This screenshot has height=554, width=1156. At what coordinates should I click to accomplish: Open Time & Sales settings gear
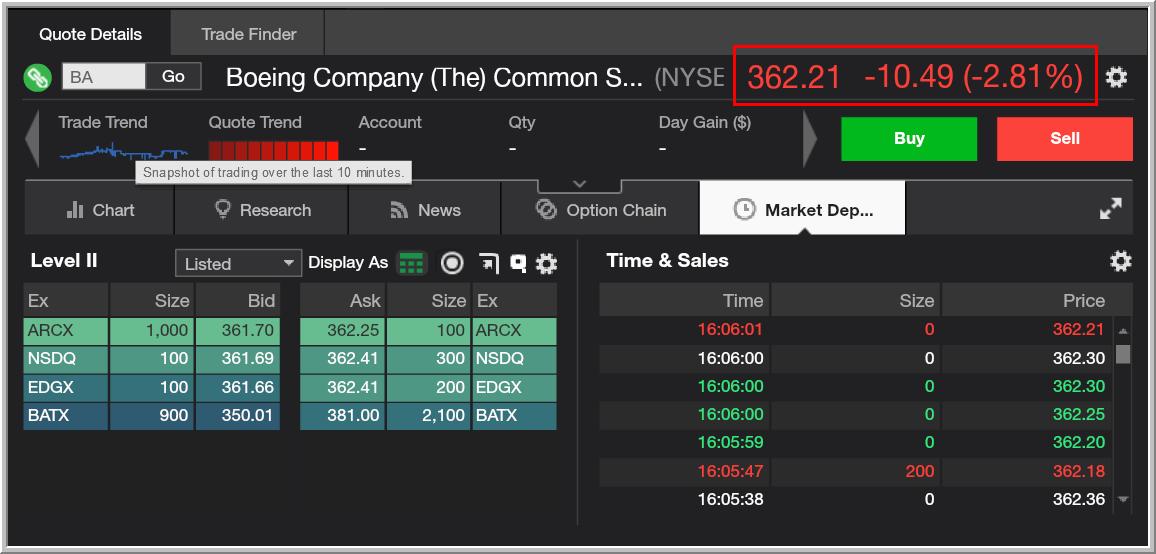point(1120,260)
